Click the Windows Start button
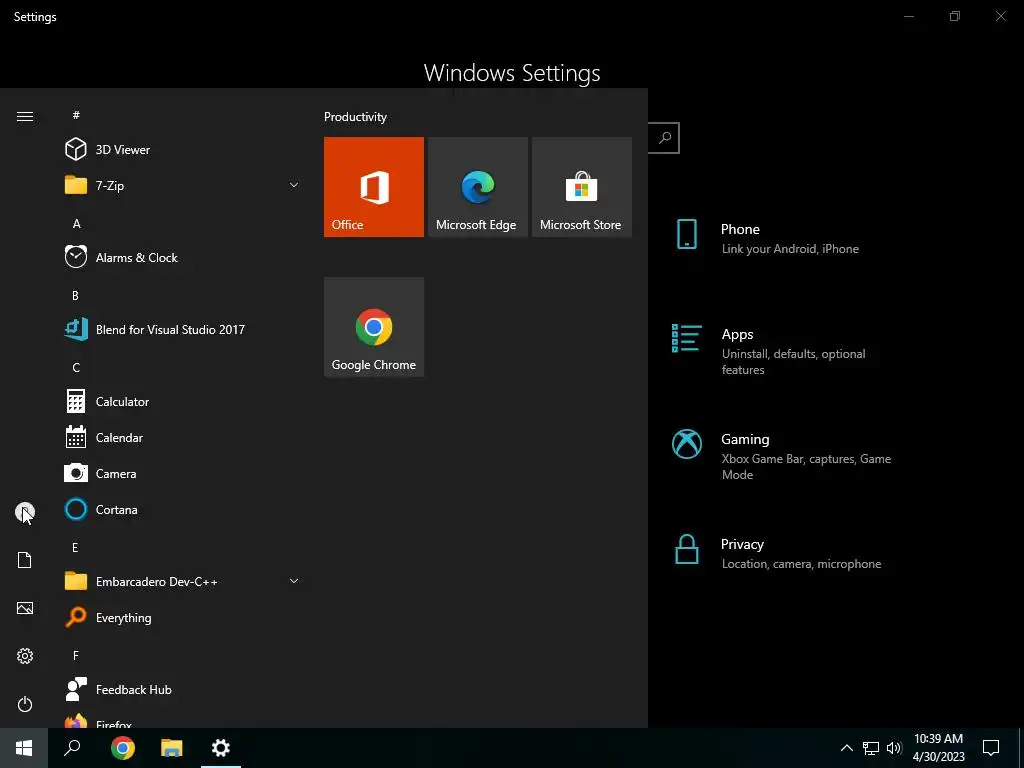1024x768 pixels. click(x=24, y=748)
